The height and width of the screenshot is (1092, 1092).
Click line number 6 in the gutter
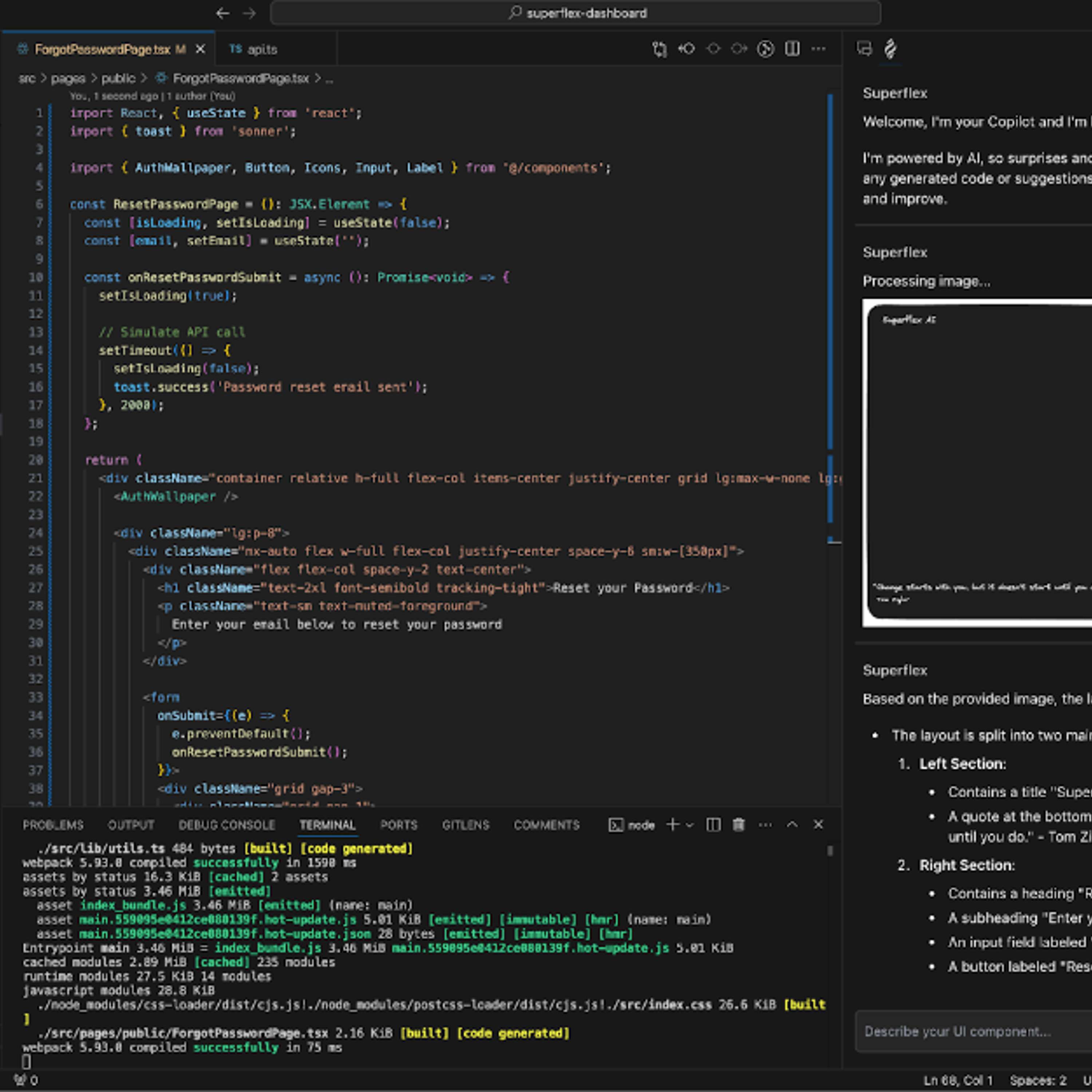tap(39, 205)
